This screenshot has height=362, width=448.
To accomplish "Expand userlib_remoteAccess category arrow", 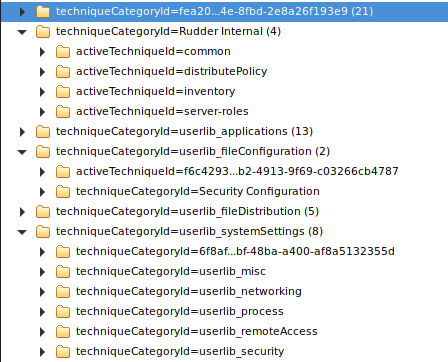I will pos(42,332).
